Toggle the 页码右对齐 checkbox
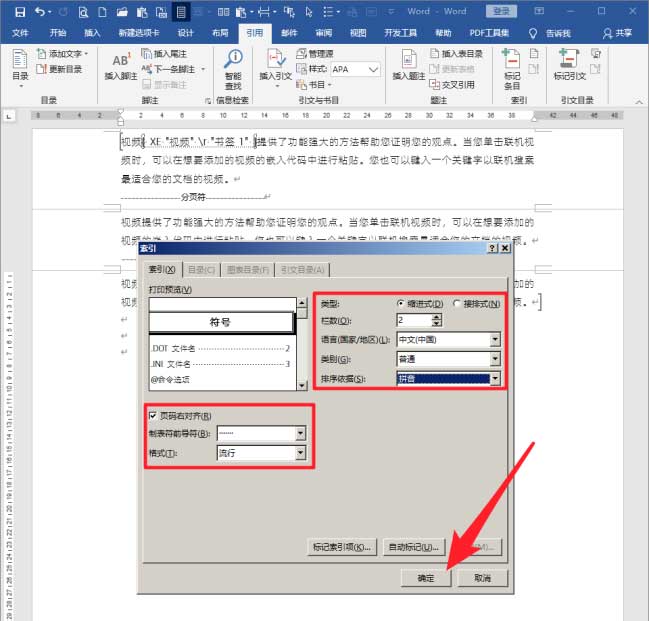 click(x=153, y=416)
